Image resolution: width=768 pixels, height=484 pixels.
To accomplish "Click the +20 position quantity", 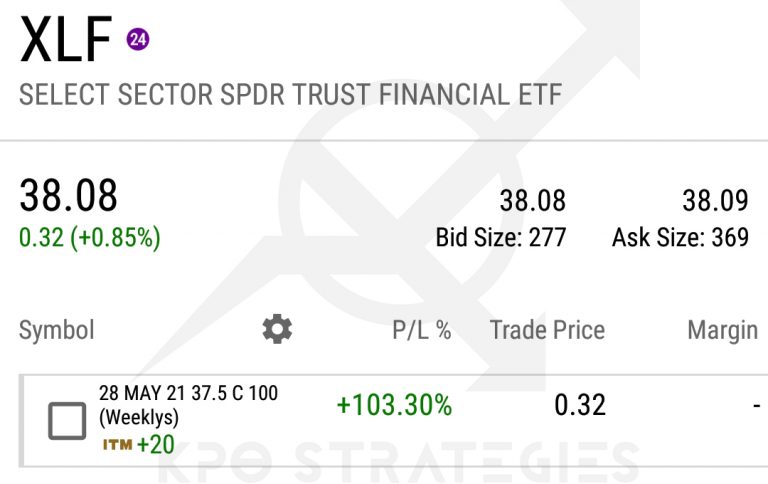I will coord(156,445).
